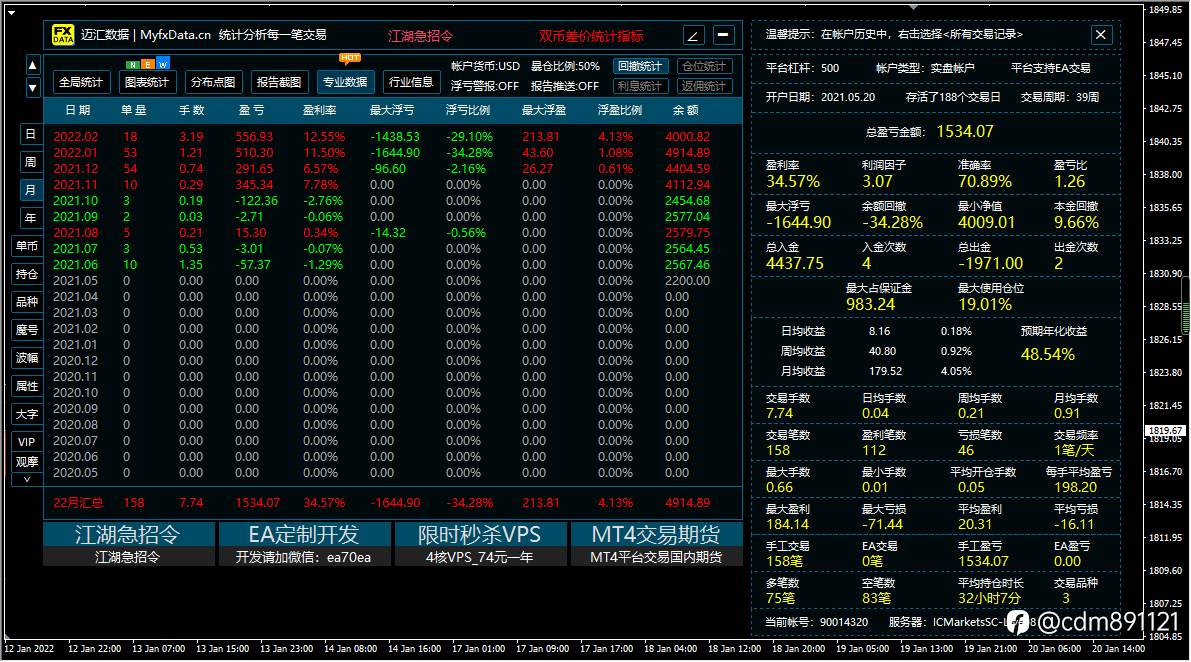This screenshot has width=1191, height=662.
Task: Click the angle-shaped icon button in the header
Action: point(693,35)
